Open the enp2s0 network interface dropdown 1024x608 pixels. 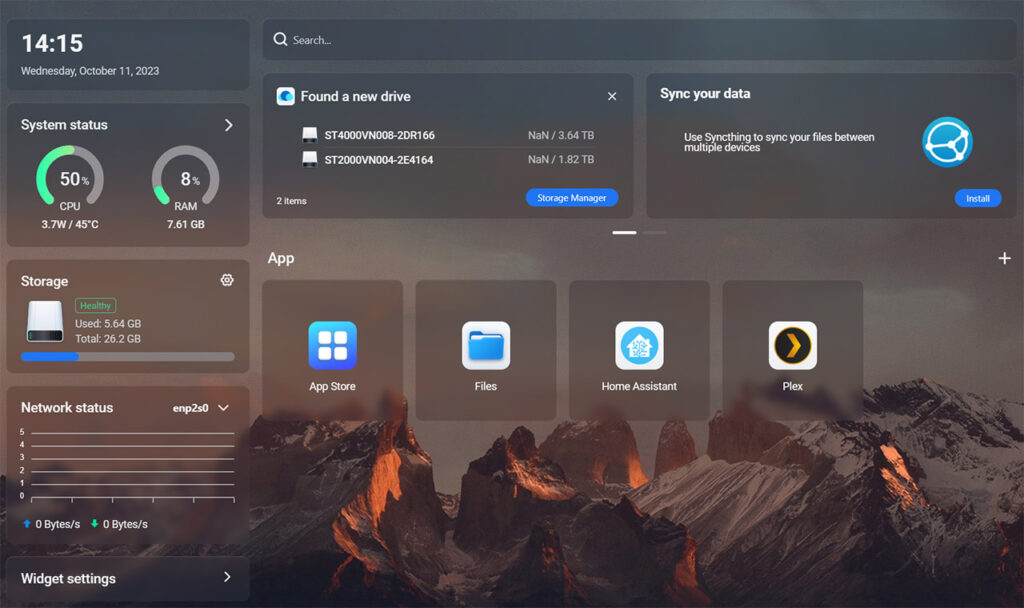[223, 408]
